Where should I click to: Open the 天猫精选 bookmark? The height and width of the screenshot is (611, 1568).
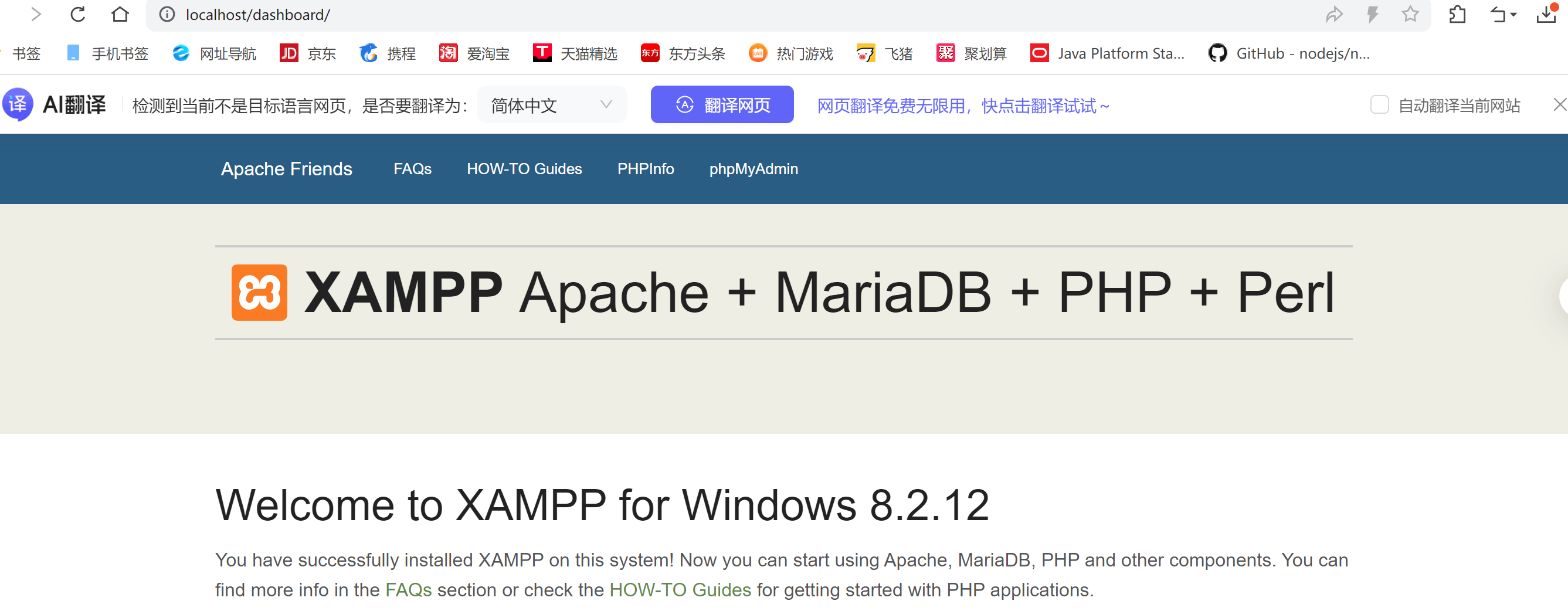(x=575, y=53)
